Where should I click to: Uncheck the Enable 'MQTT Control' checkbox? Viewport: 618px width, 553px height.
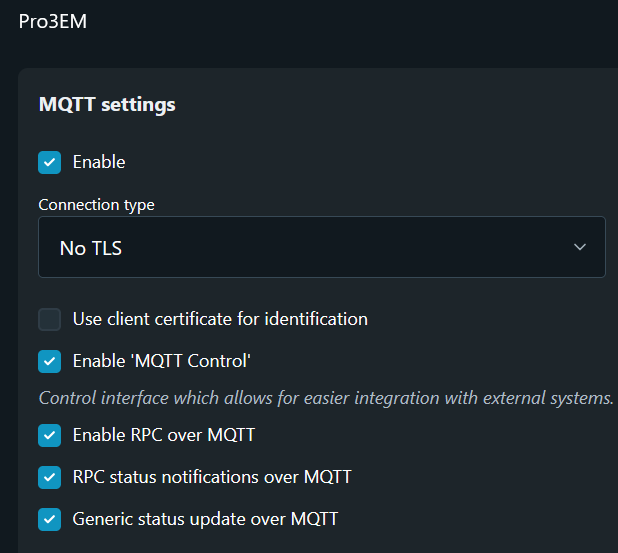tap(50, 361)
